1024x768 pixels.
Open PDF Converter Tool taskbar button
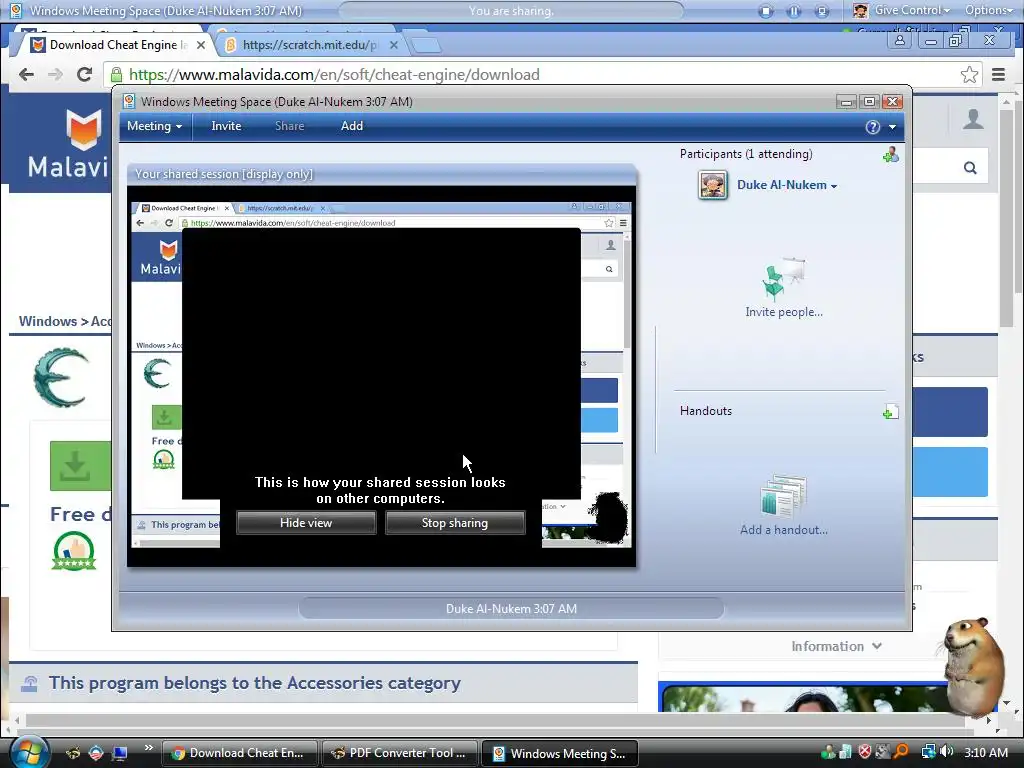click(400, 753)
